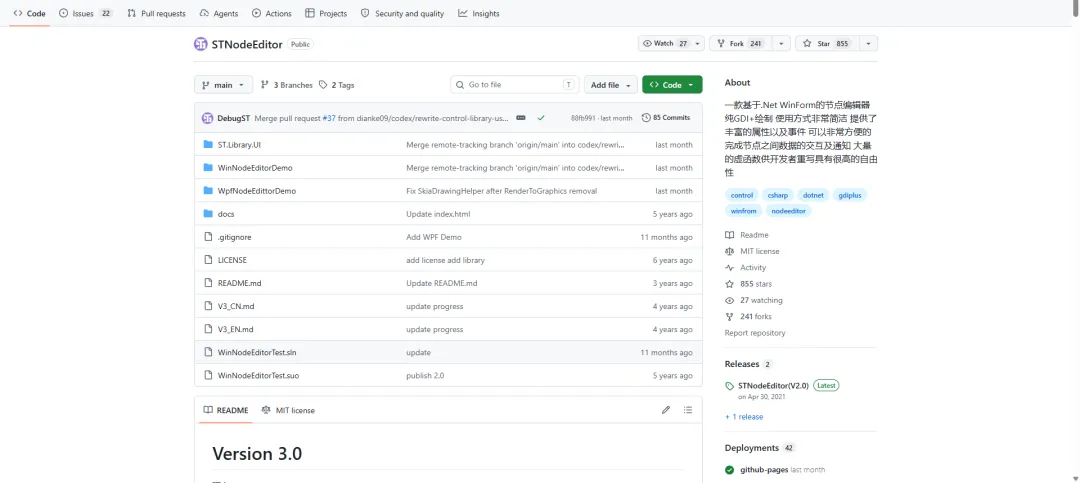1080x483 pixels.
Task: Open the STNodeEditor(V2.0) release
Action: (x=773, y=386)
